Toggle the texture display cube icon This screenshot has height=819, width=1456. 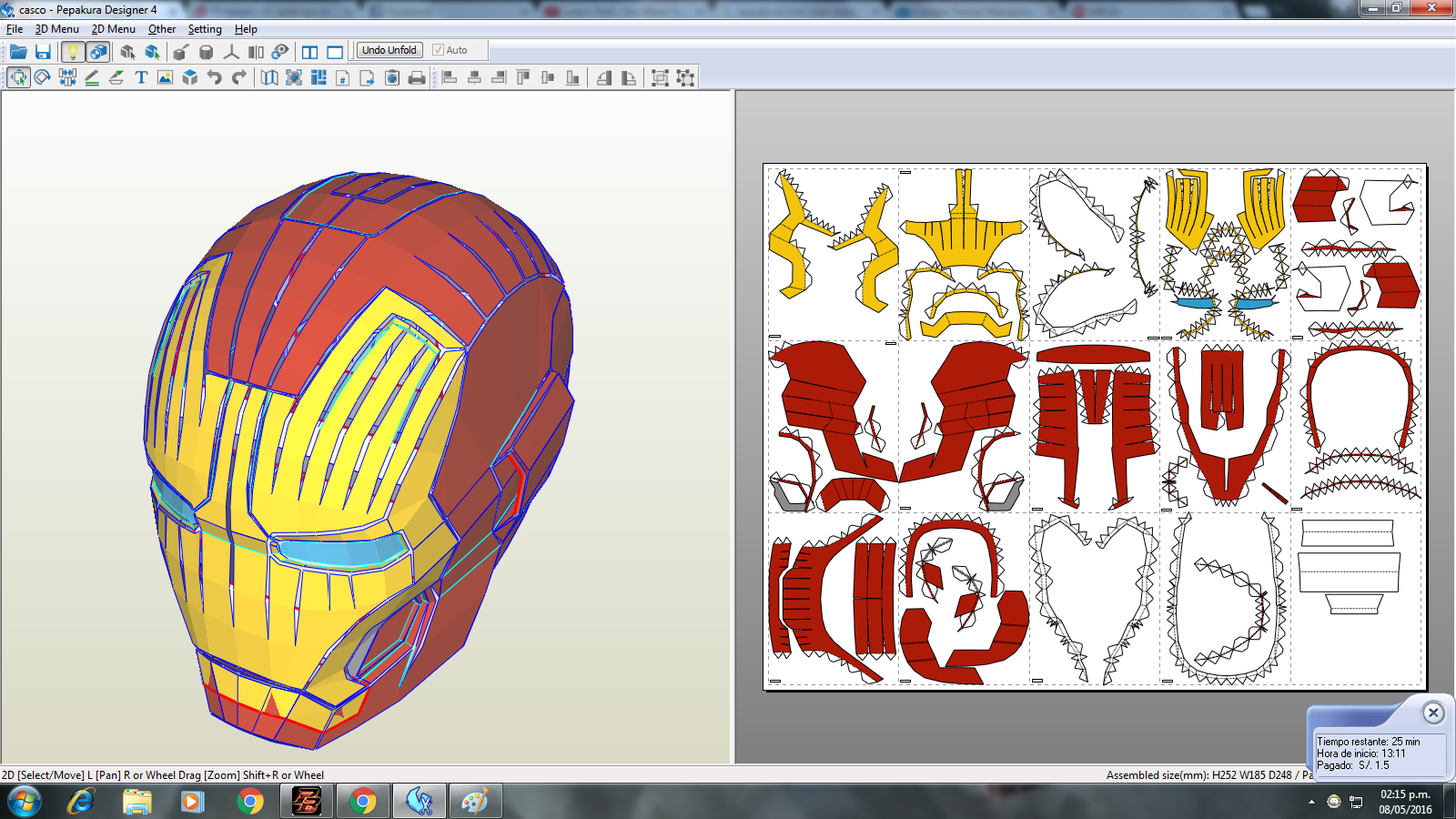[x=97, y=52]
